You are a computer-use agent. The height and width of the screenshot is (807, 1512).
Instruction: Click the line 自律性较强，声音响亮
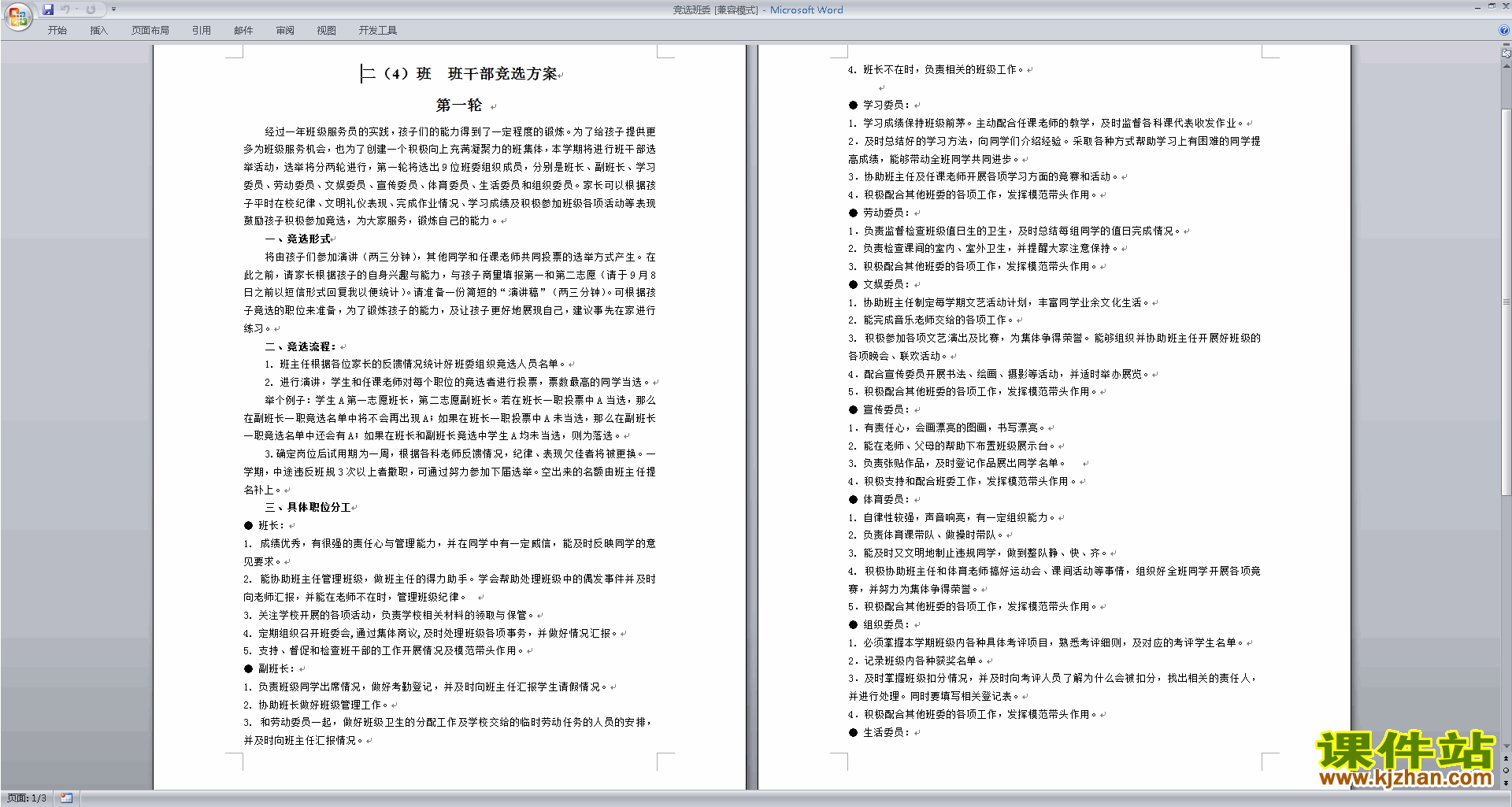click(x=914, y=517)
